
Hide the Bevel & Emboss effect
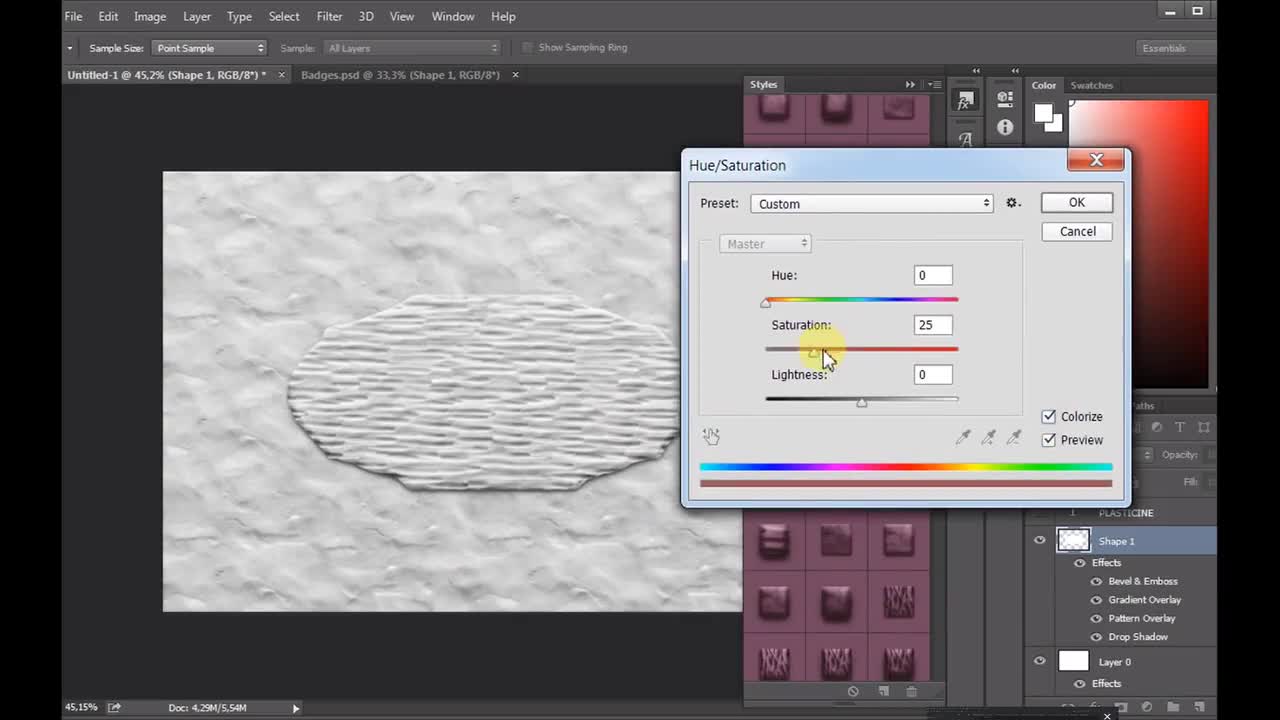pos(1096,581)
